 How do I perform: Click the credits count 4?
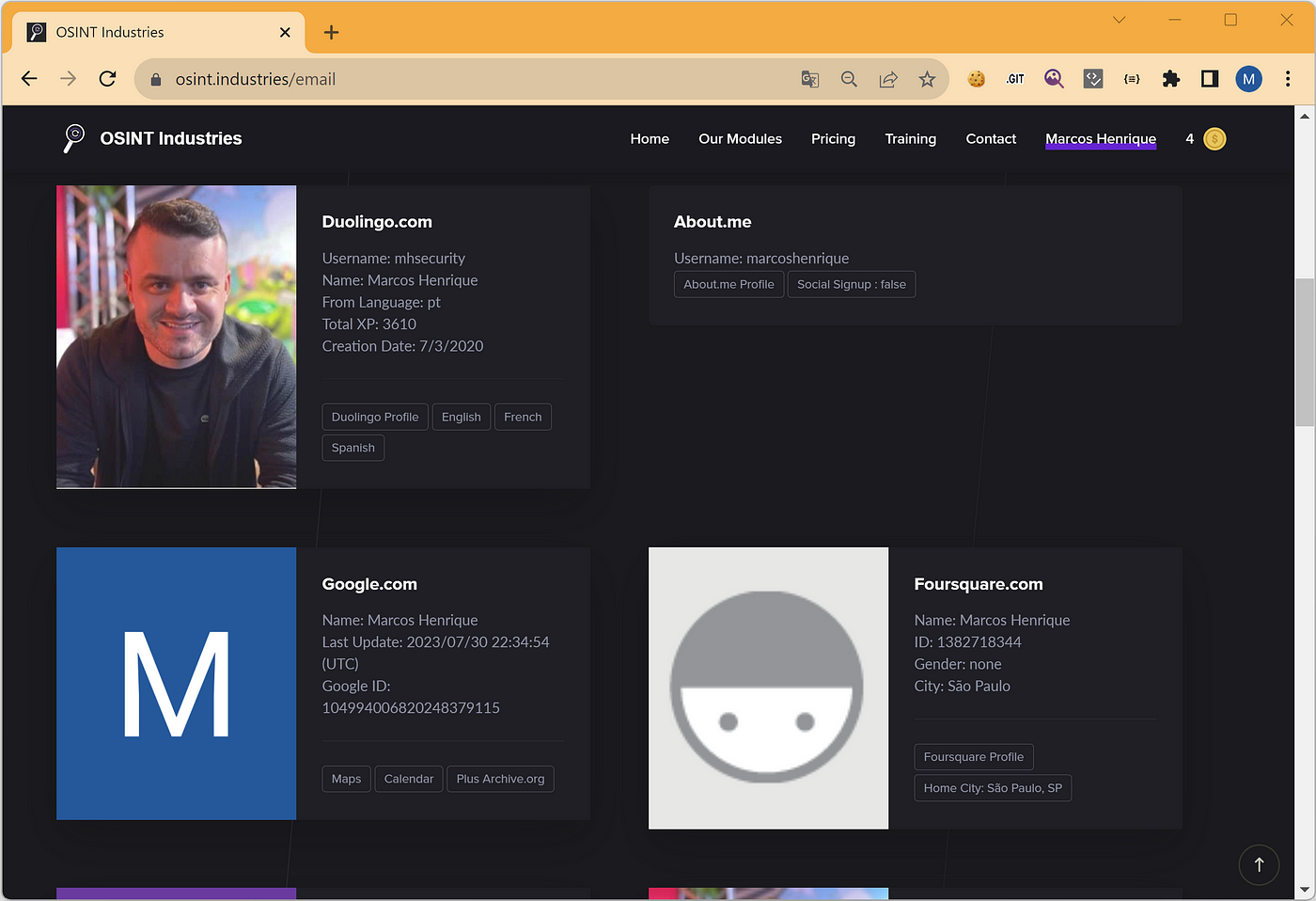[1189, 139]
